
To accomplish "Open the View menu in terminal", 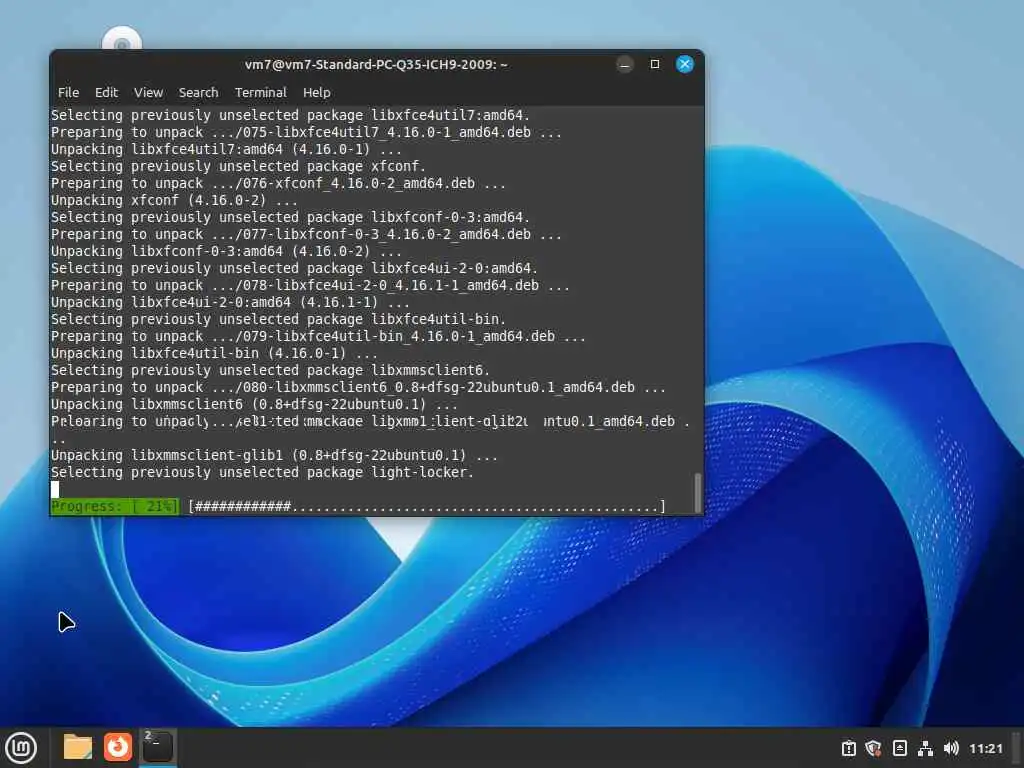I will point(148,93).
